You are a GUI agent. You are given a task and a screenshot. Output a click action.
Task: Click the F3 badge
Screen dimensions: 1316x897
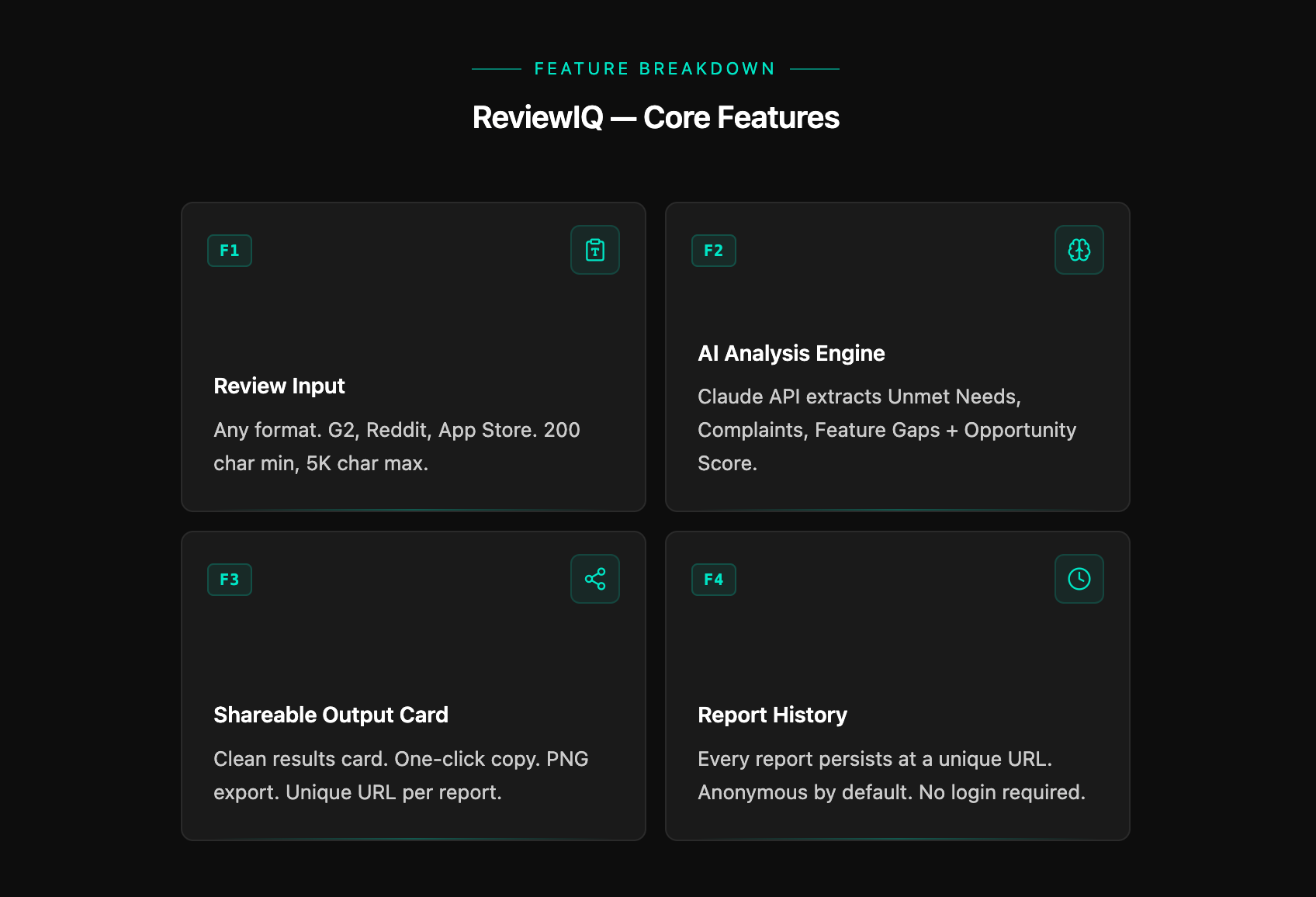230,580
